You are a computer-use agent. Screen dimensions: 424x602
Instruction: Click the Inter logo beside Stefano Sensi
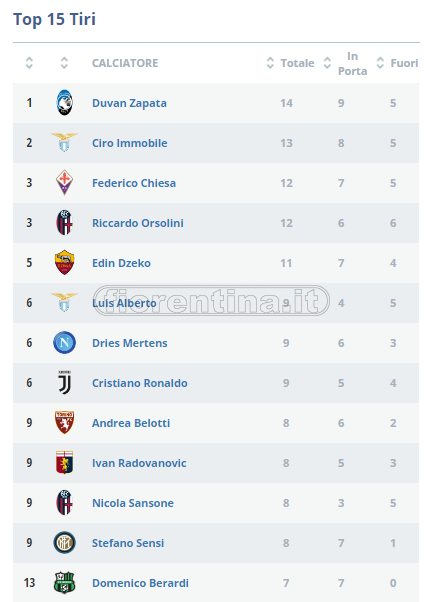click(64, 542)
